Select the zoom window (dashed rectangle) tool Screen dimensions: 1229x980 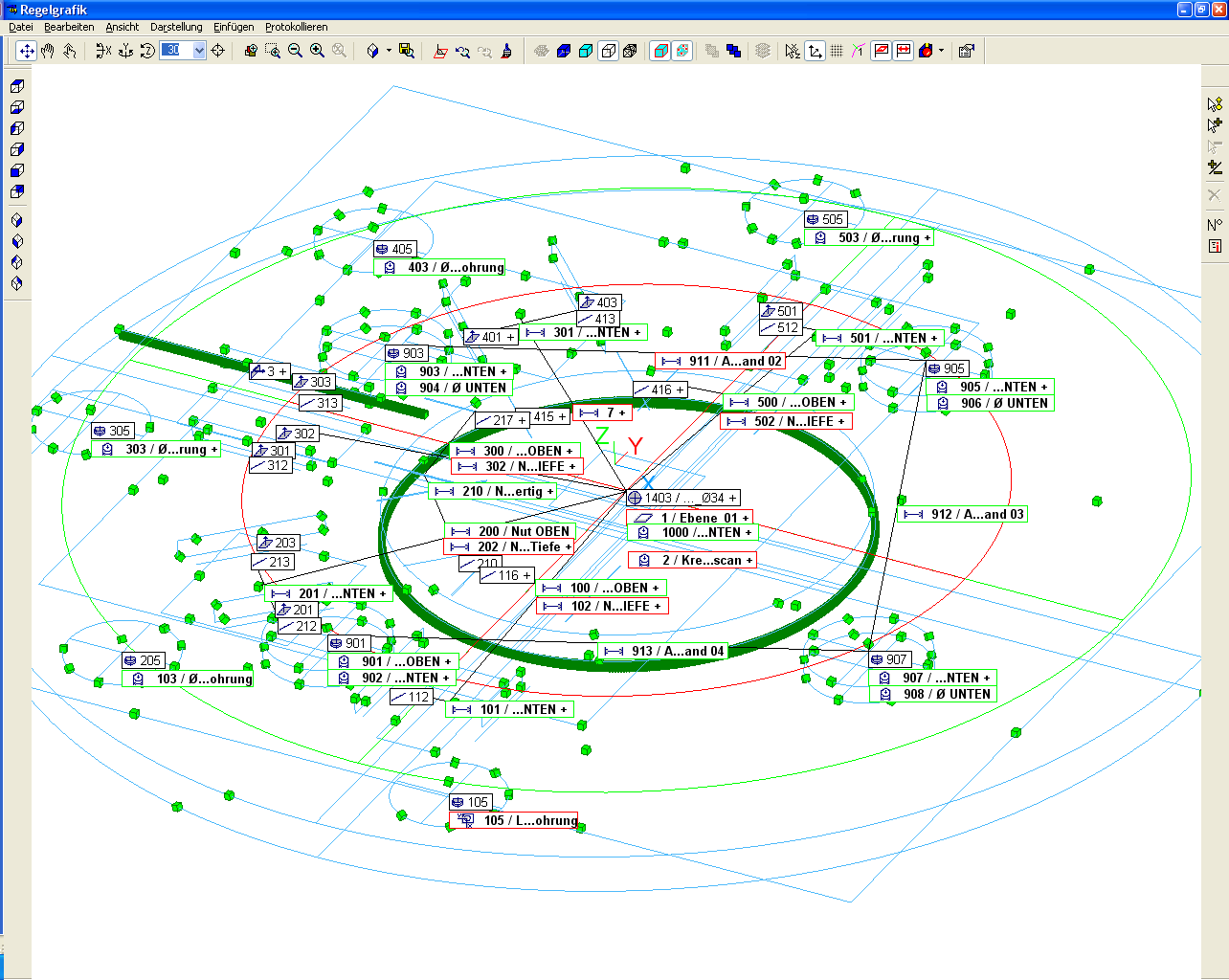273,51
